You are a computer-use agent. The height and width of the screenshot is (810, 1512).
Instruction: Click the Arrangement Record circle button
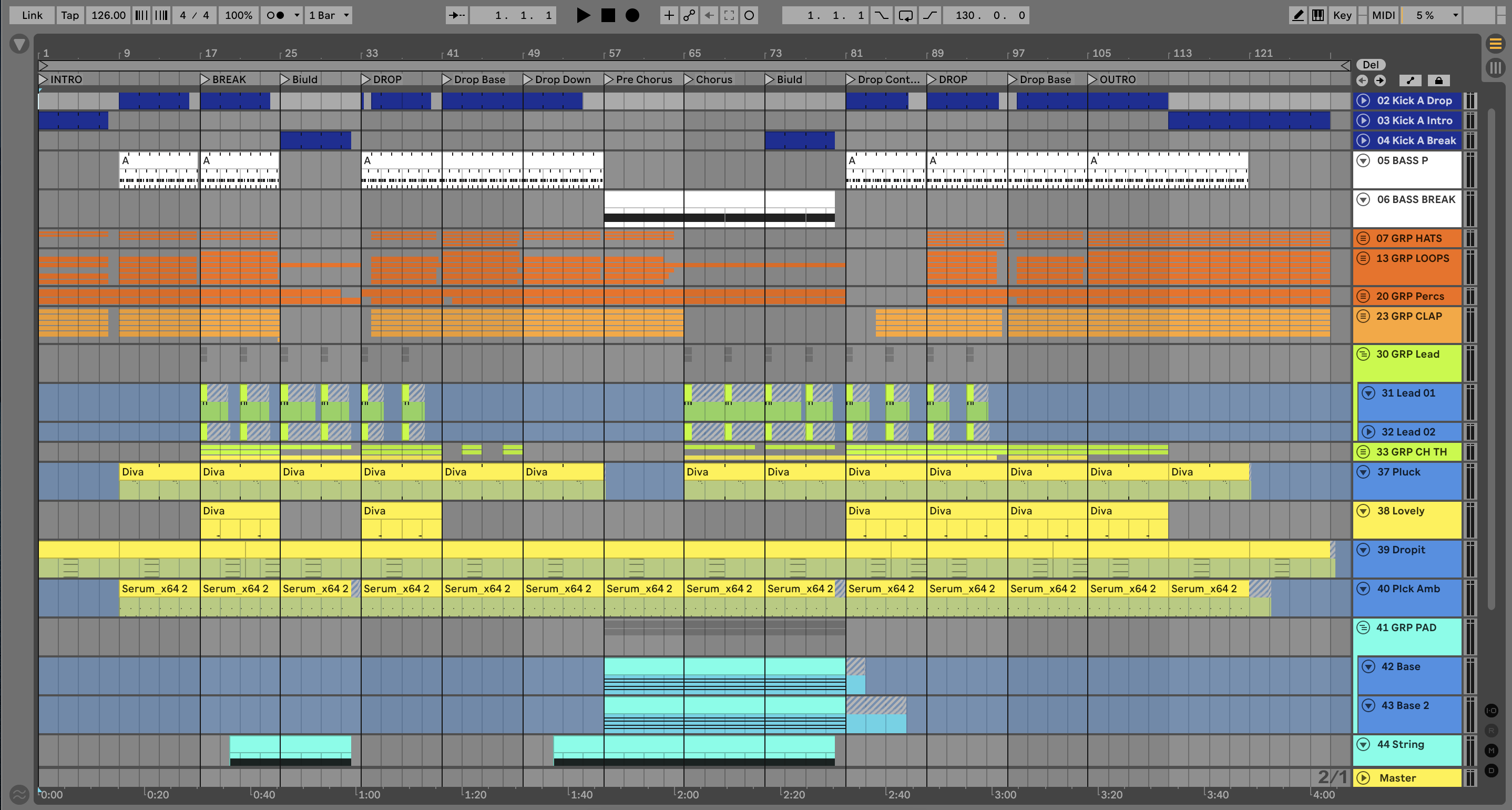[632, 15]
